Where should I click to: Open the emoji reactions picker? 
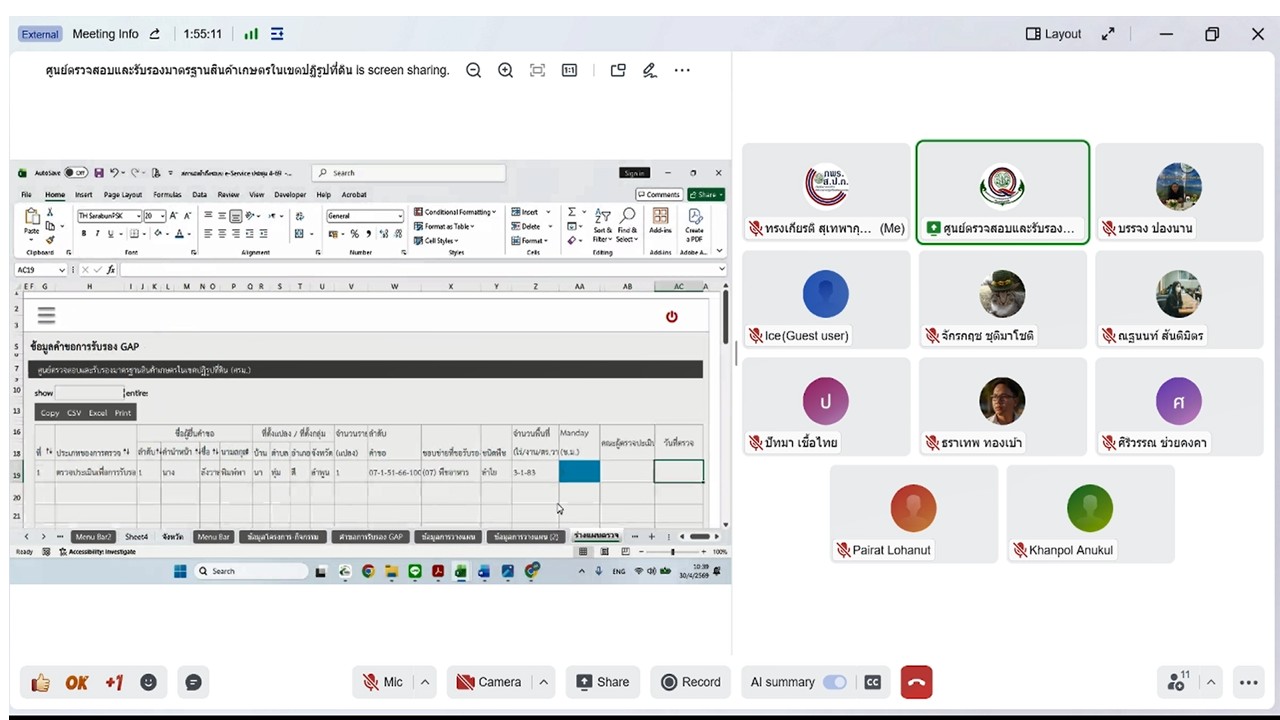pos(149,682)
